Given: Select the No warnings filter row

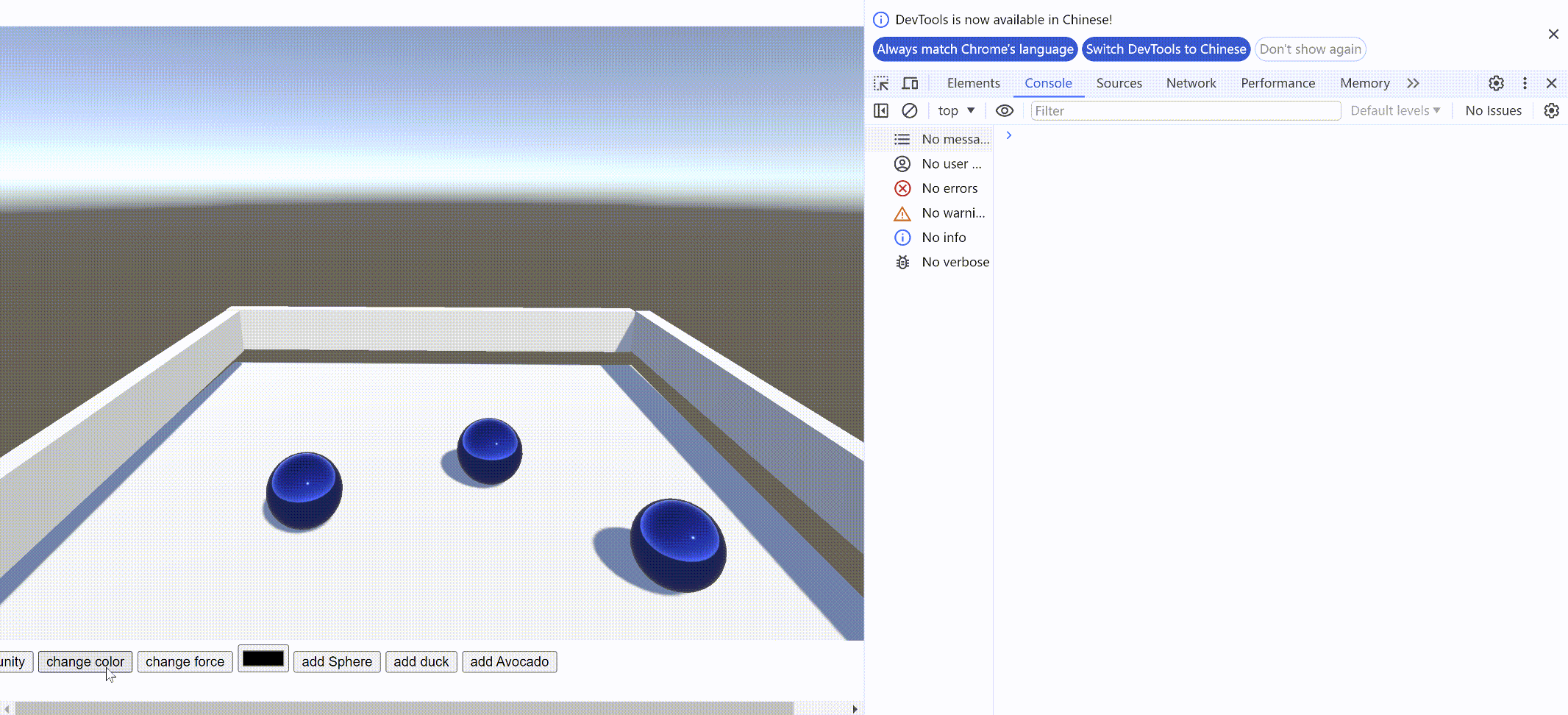Looking at the screenshot, I should click(x=930, y=213).
